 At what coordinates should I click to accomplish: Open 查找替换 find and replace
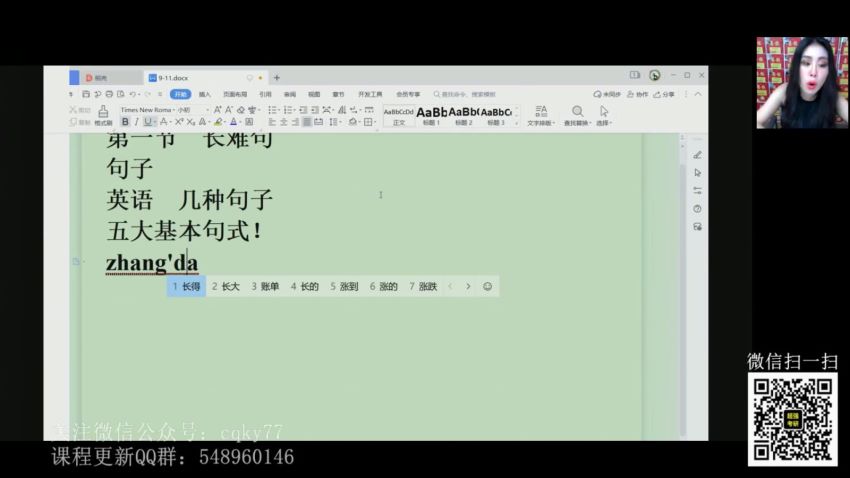click(x=577, y=116)
